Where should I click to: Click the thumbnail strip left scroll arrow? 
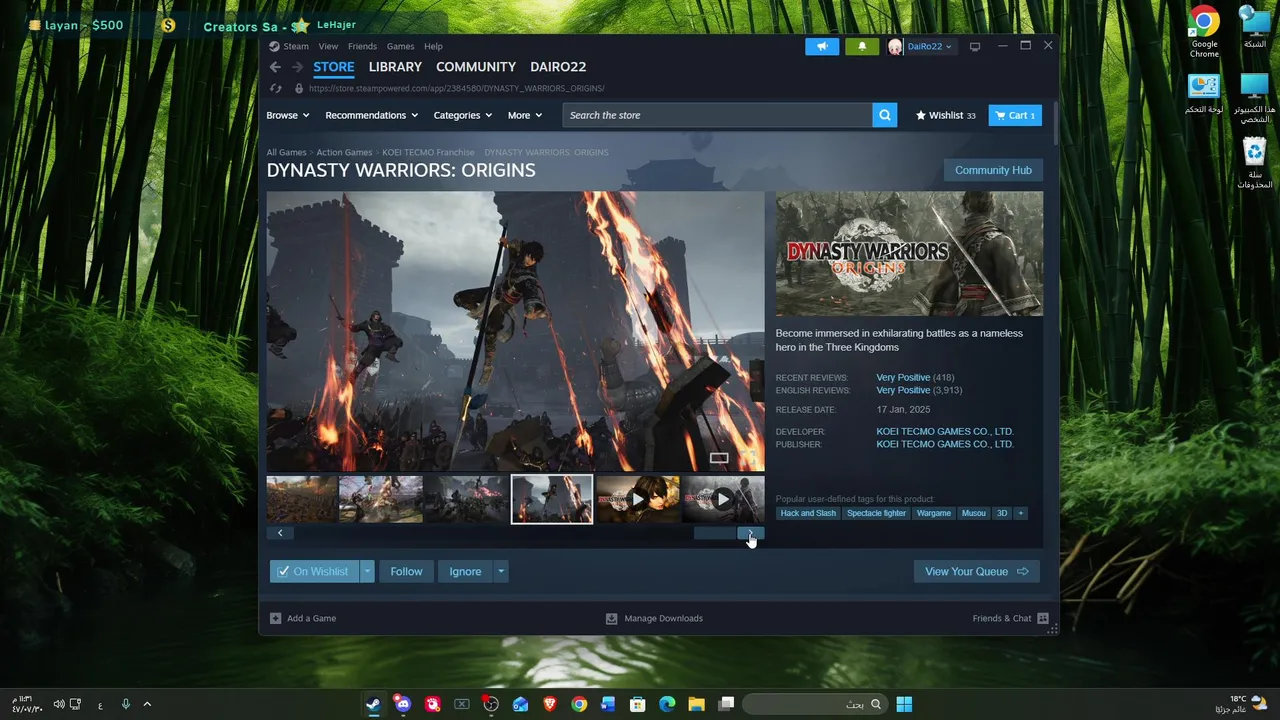tap(280, 533)
